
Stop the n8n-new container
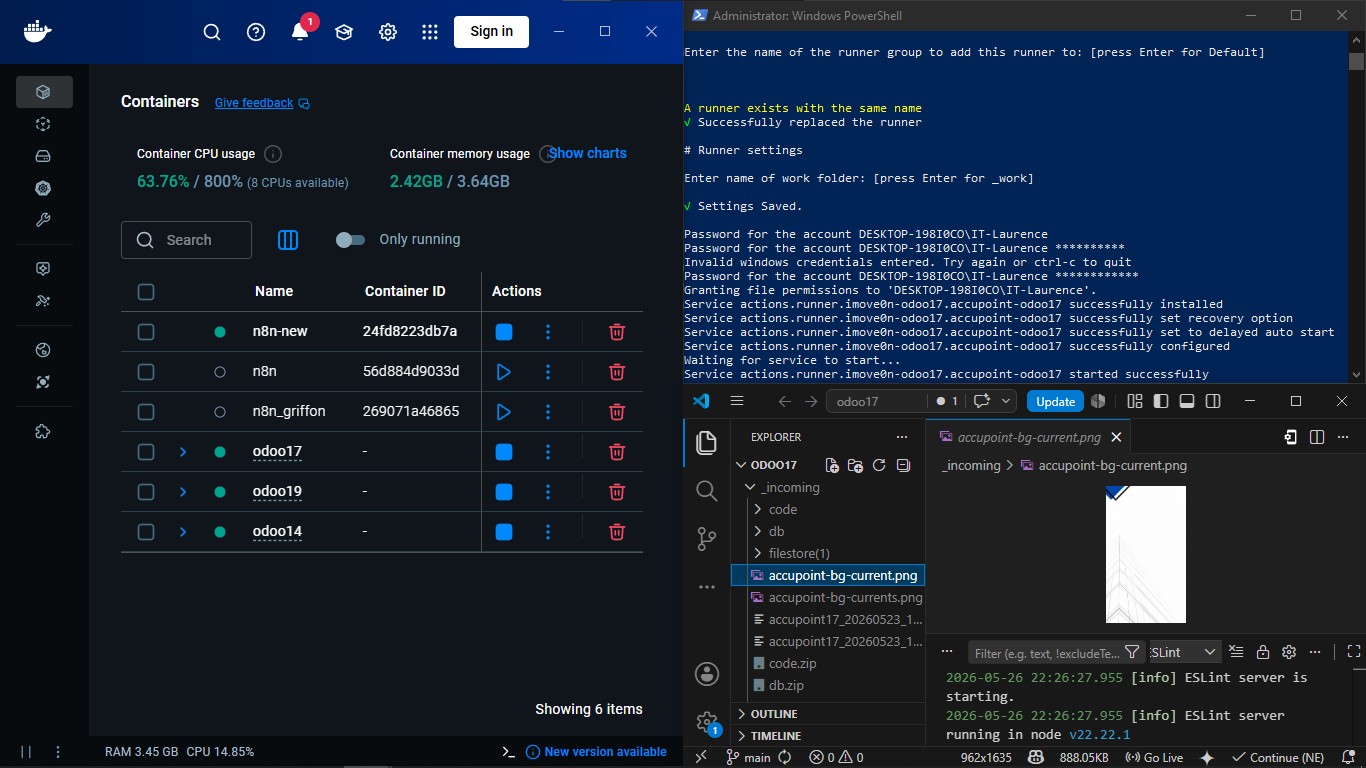(504, 332)
